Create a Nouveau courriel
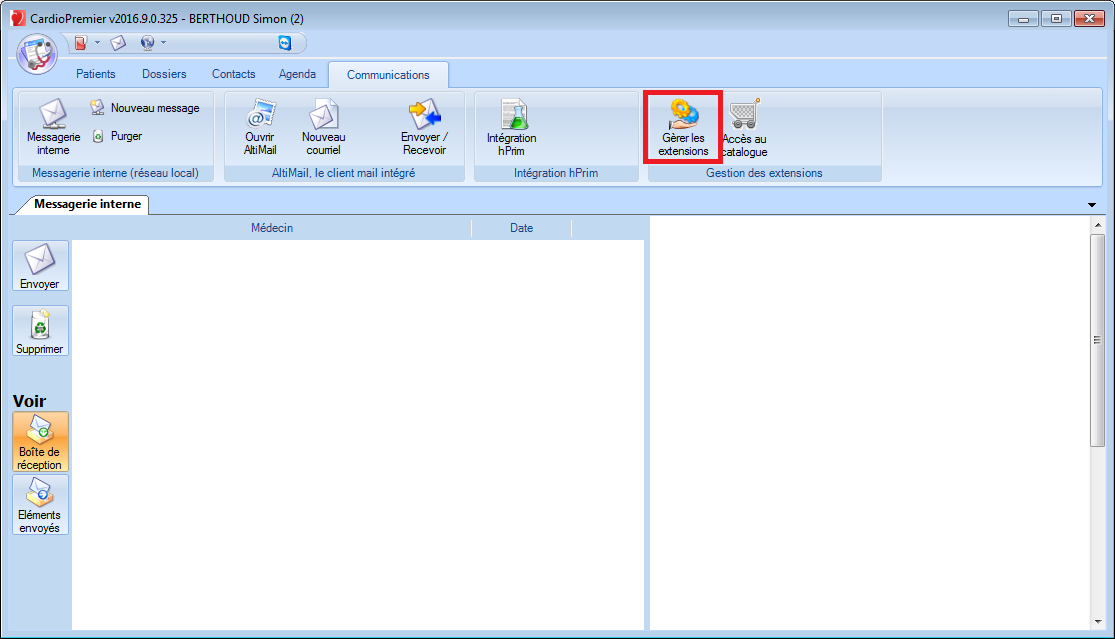Viewport: 1115px width, 639px height. (x=323, y=126)
